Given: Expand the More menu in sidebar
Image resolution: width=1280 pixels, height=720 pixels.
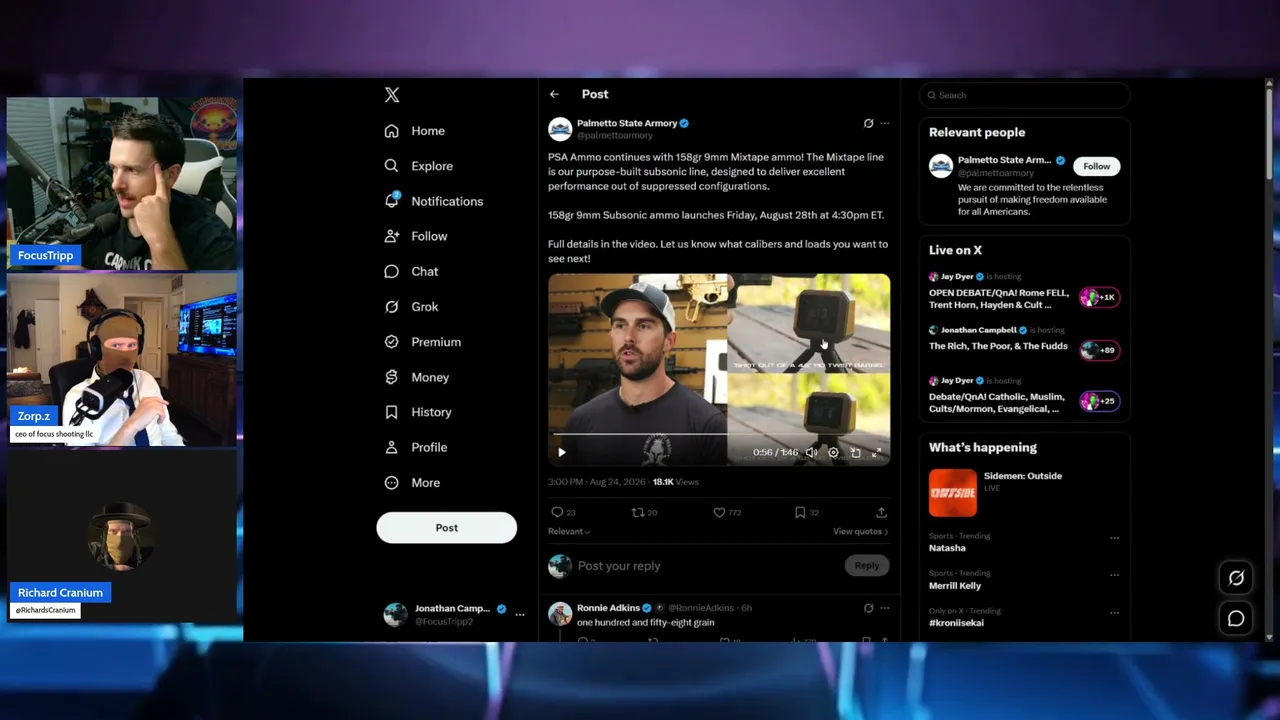Looking at the screenshot, I should [x=413, y=483].
